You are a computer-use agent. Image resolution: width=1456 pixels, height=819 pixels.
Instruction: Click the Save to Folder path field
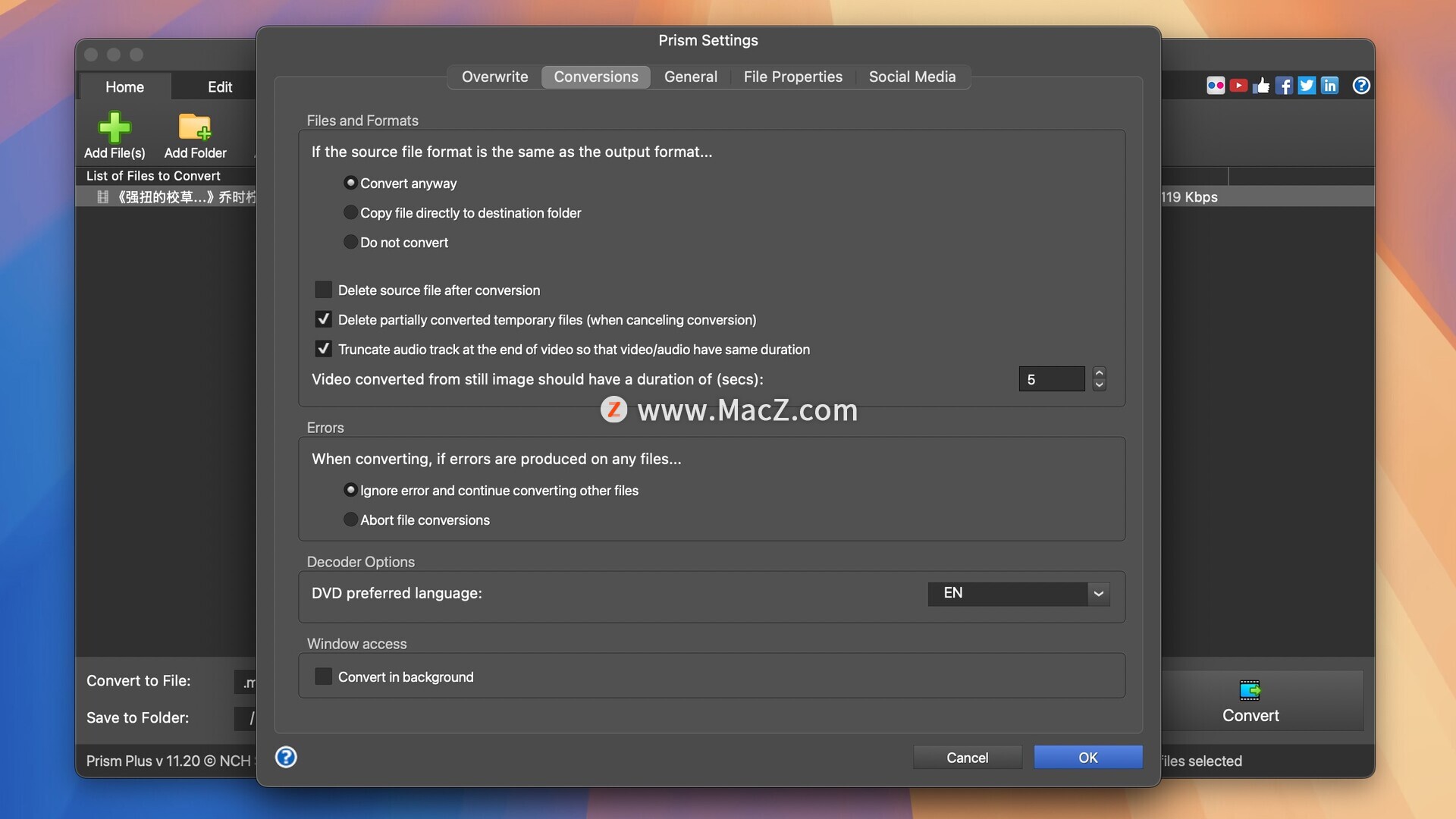pyautogui.click(x=246, y=718)
